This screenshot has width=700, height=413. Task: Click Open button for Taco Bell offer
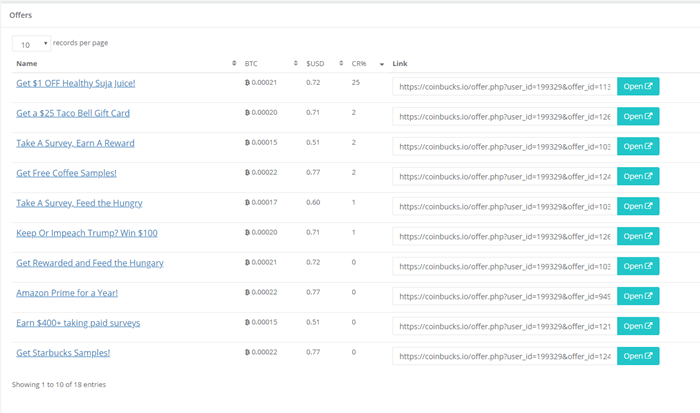pyautogui.click(x=638, y=116)
